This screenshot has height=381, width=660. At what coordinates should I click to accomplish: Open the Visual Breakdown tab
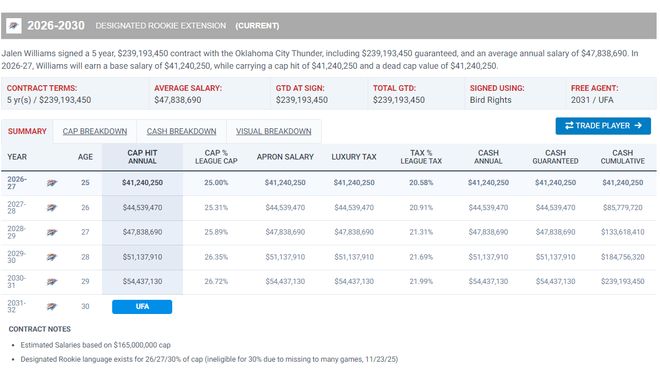click(274, 131)
